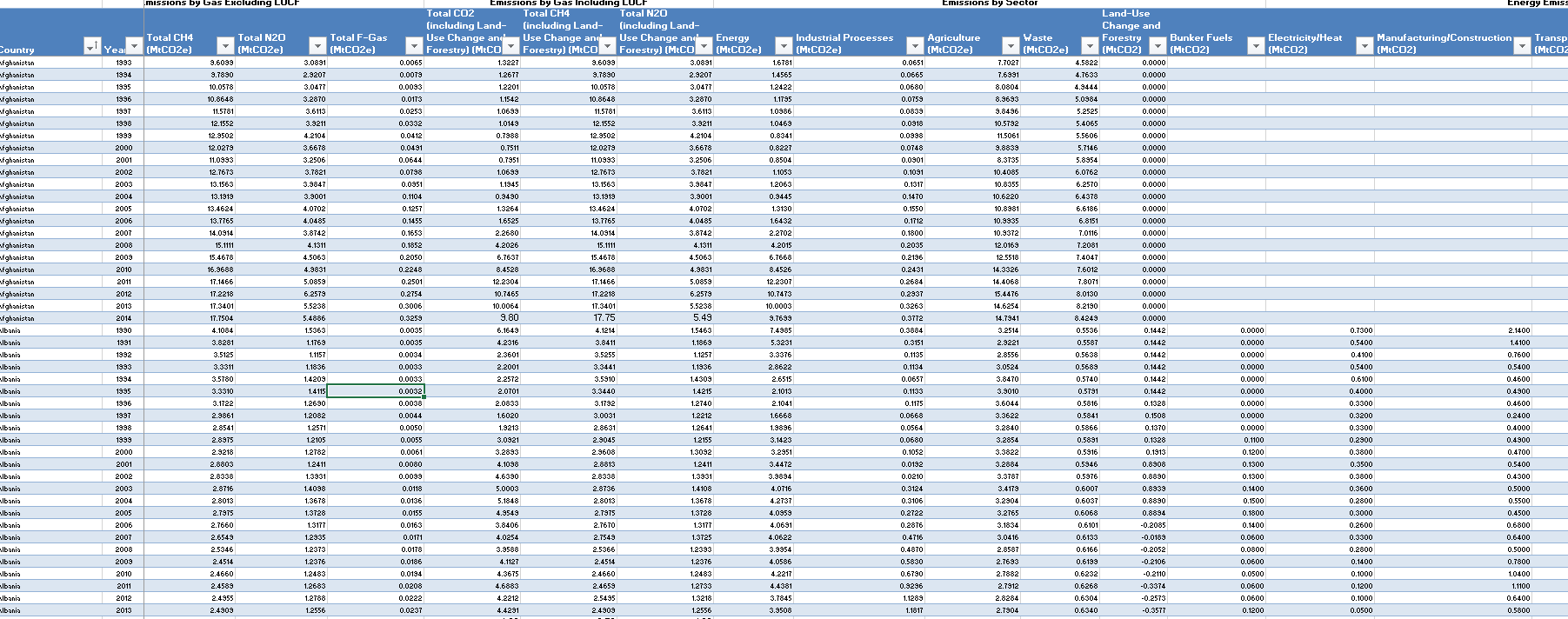The image size is (1568, 619).
Task: Select Afghanistan 1993 Land-Use Forestry cell 0.0000
Action: click(x=1134, y=63)
